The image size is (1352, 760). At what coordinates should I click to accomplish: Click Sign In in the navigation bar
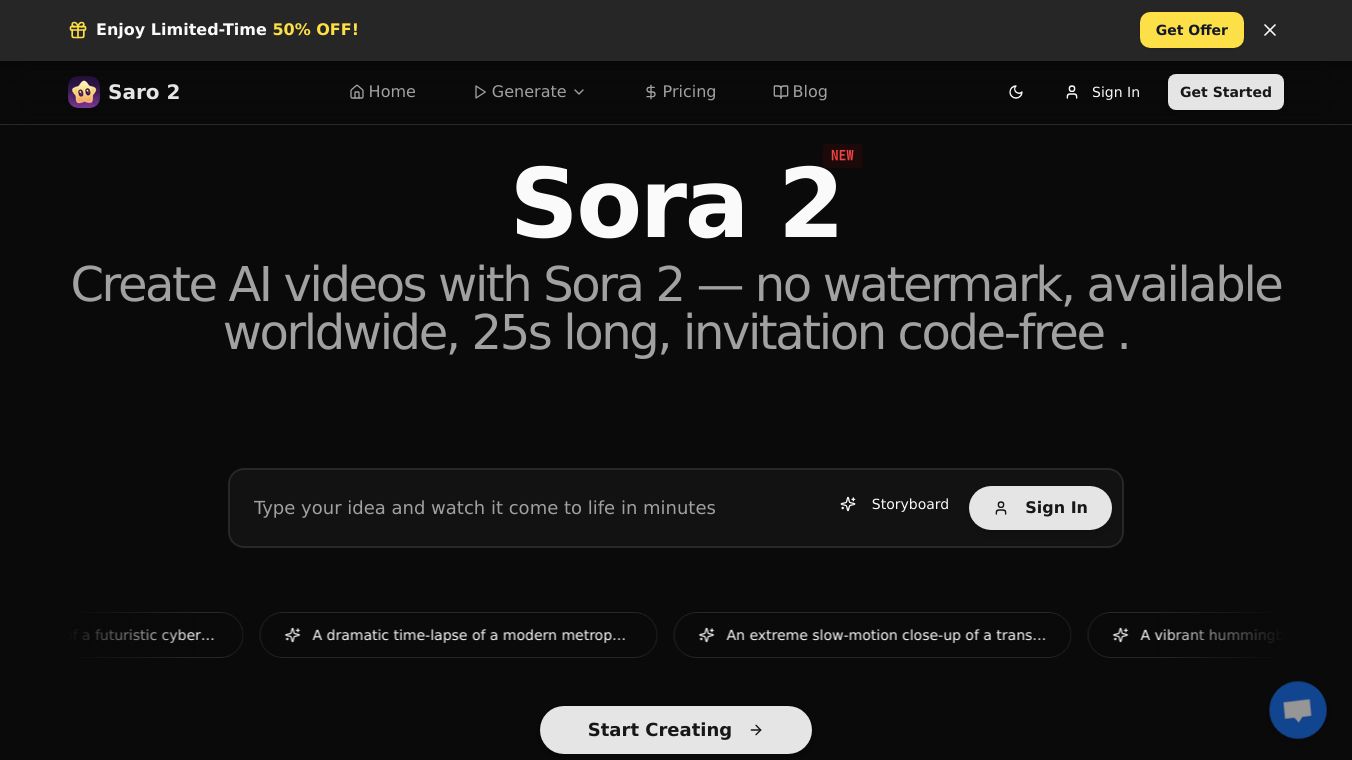pos(1102,92)
